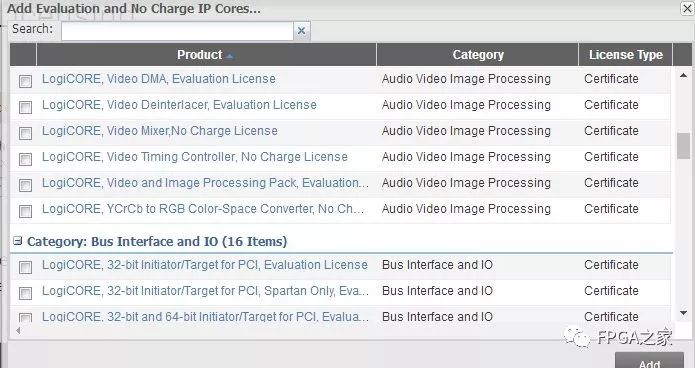Check the 32-bit Initiator/Target PCI Evaluation box
The width and height of the screenshot is (695, 368).
pyautogui.click(x=25, y=267)
